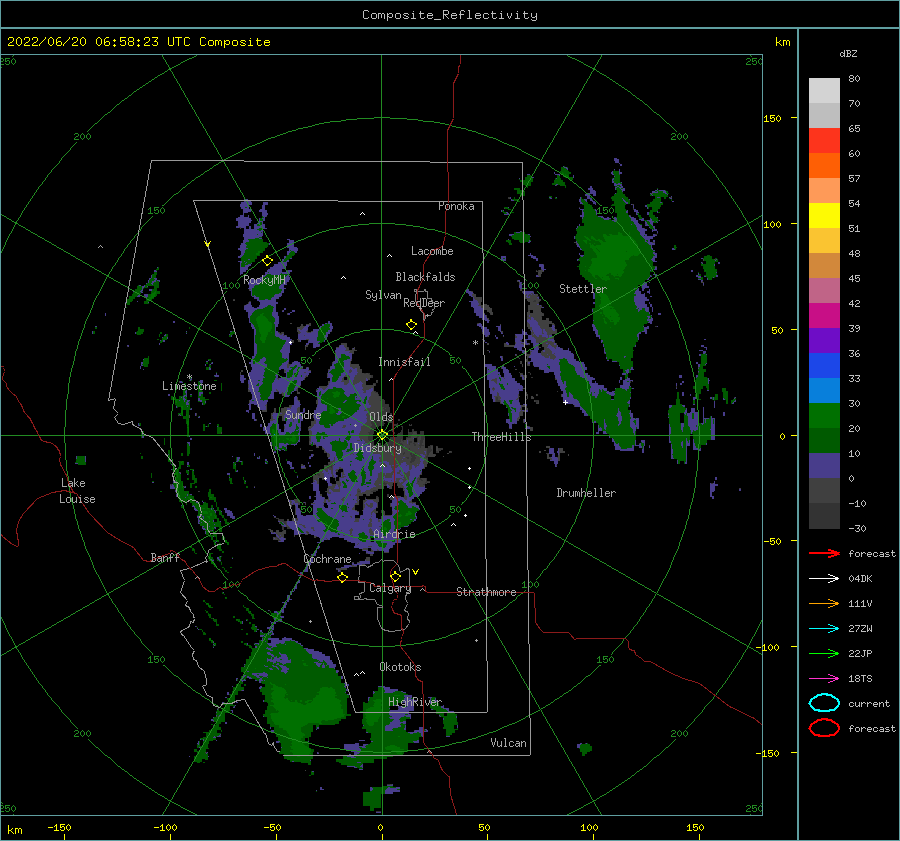This screenshot has width=900, height=841.
Task: Click the orange 111V arrow icon
Action: coord(824,603)
